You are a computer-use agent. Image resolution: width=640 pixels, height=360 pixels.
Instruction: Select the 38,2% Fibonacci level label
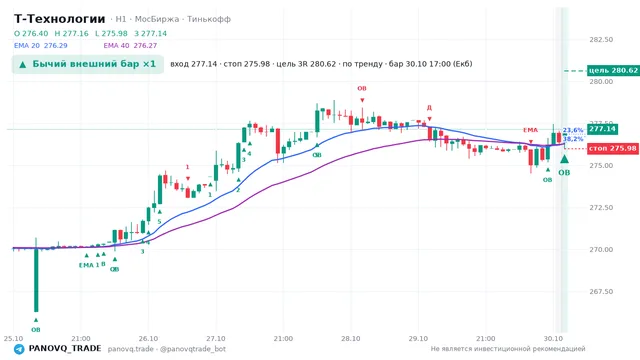(x=573, y=139)
